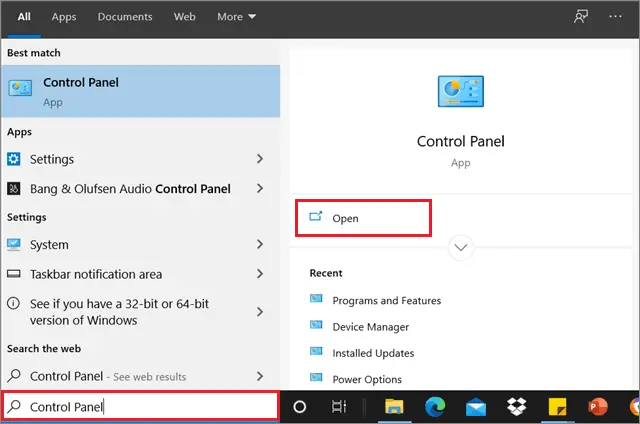
Task: Click Open for Control Panel
Action: coord(363,218)
